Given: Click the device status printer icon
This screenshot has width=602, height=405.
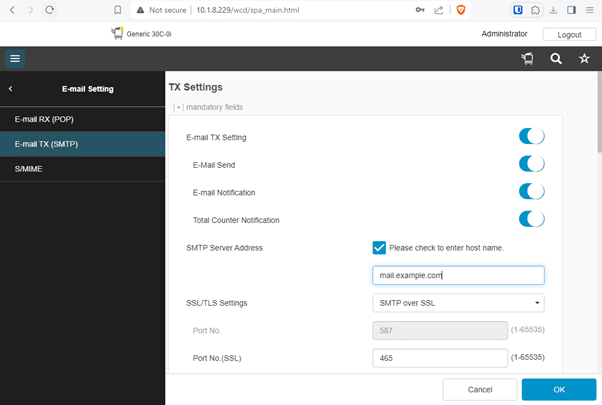Looking at the screenshot, I should [x=528, y=58].
